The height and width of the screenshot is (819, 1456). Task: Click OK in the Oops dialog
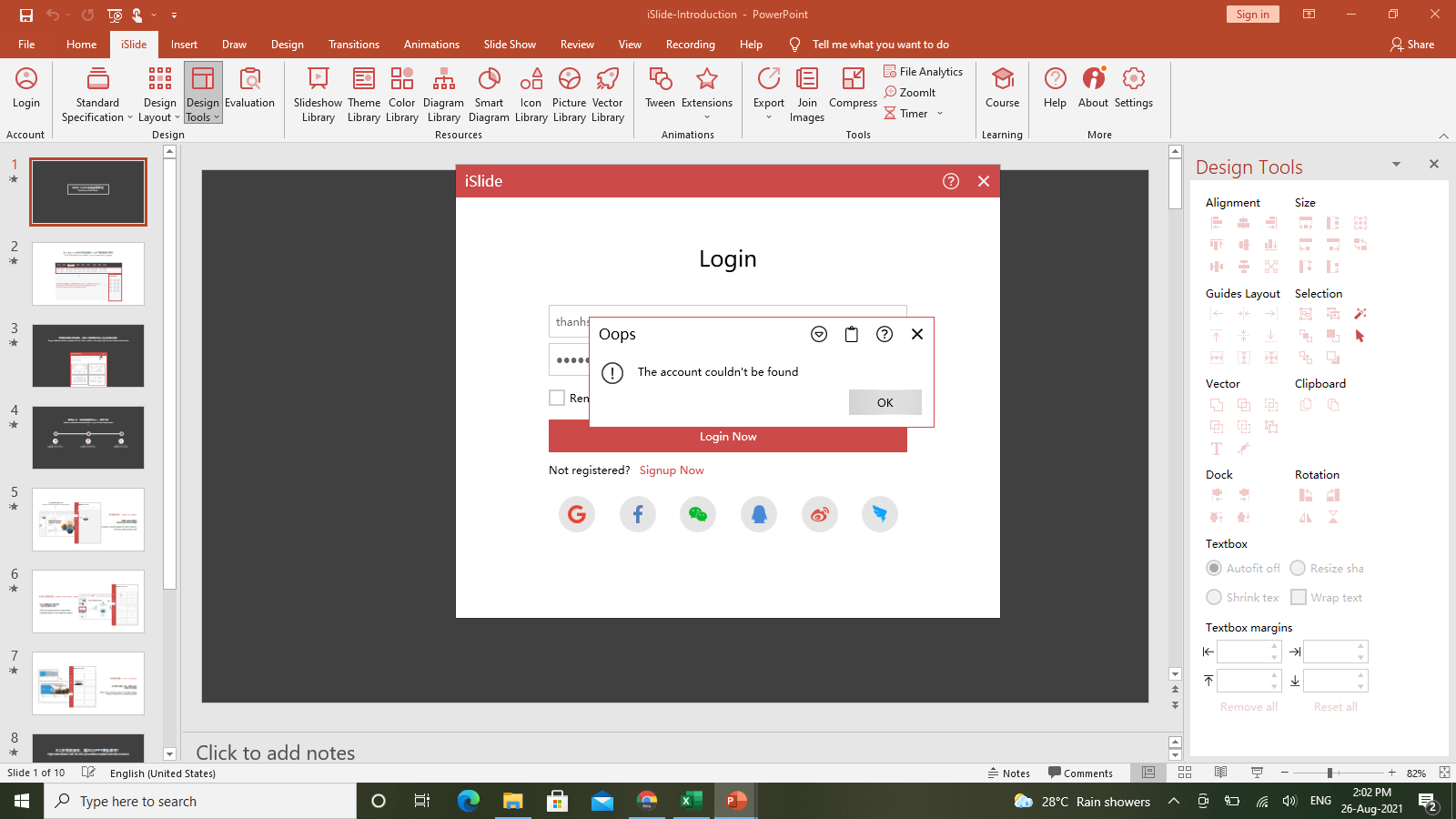pos(885,402)
